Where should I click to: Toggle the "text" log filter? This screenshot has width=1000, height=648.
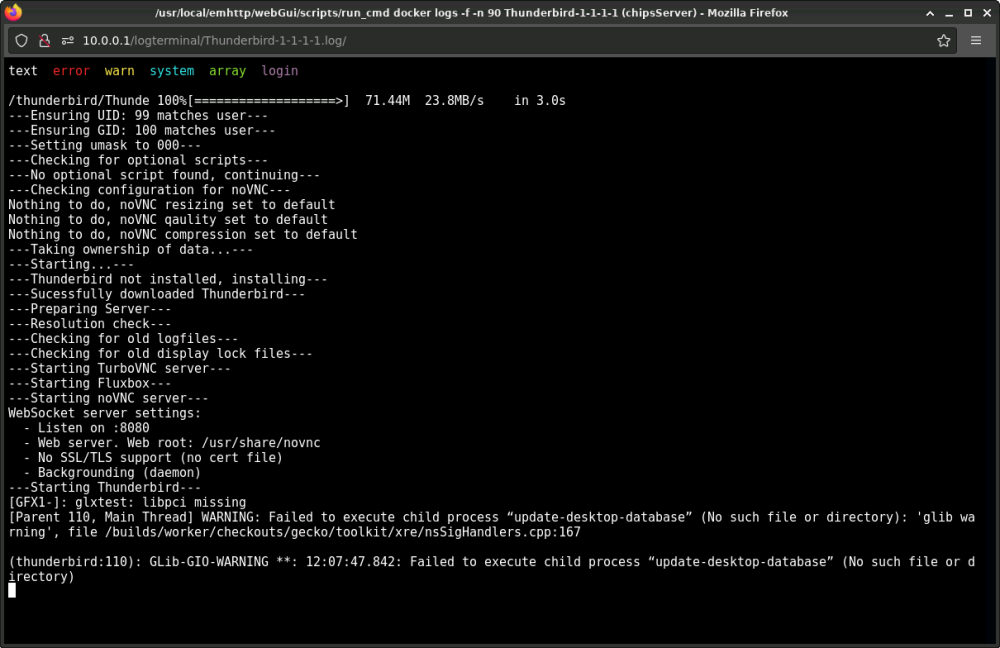[23, 71]
